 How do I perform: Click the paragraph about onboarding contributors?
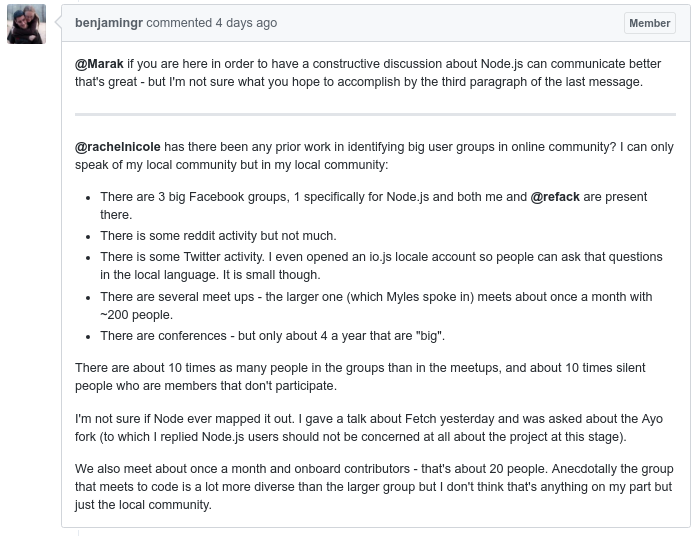point(374,487)
